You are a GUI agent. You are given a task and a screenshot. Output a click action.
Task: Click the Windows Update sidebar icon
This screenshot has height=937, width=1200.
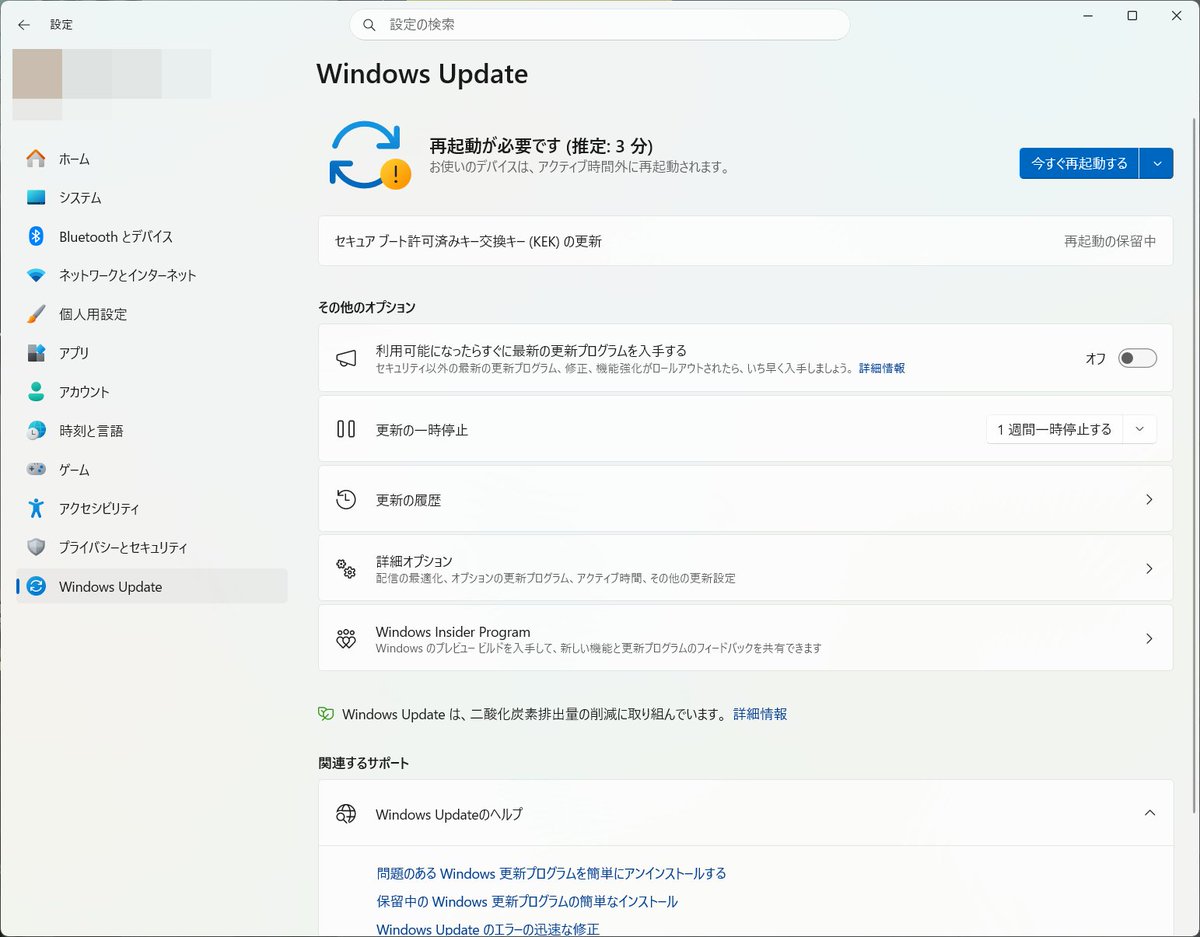[x=36, y=587]
